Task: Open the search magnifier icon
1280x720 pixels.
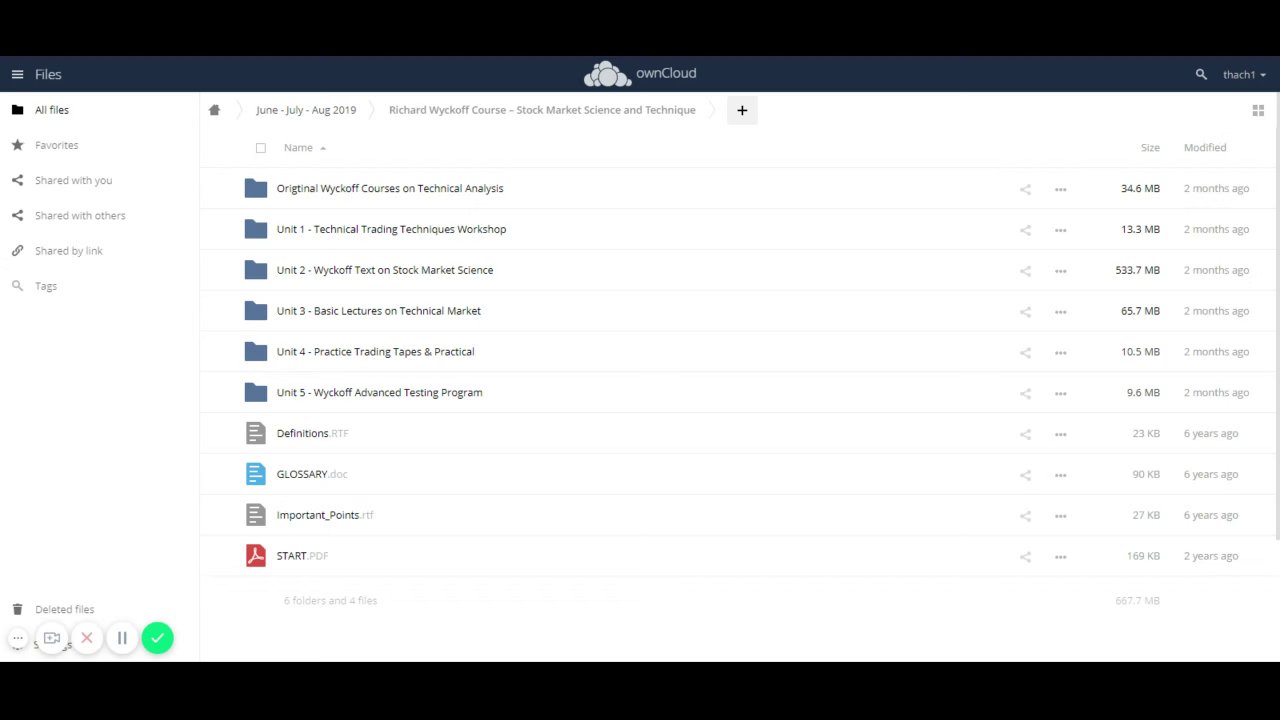Action: click(x=1201, y=74)
